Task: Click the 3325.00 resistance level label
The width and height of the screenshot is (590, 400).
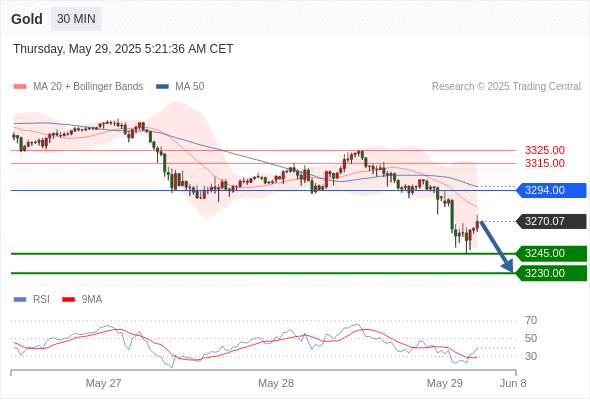Action: [x=544, y=151]
